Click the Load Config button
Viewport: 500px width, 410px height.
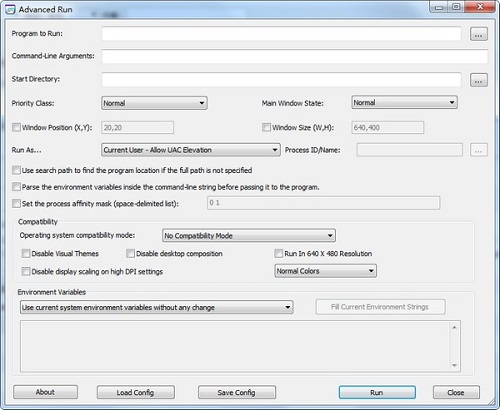tap(136, 392)
